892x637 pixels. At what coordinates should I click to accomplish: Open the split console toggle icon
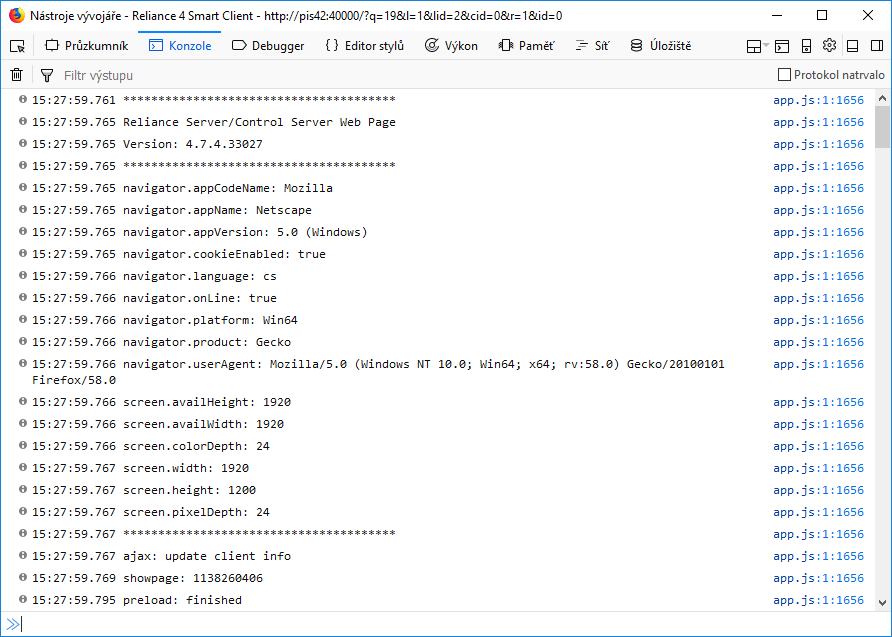tap(782, 46)
